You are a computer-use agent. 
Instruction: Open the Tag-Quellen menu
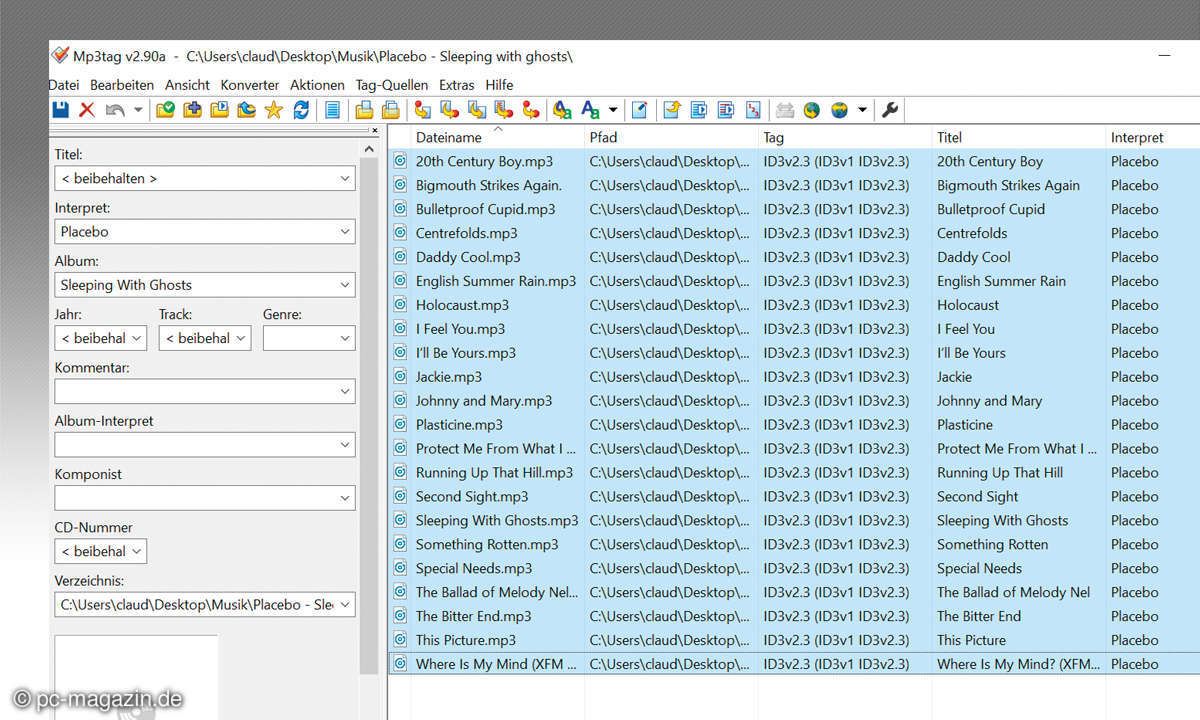point(392,85)
